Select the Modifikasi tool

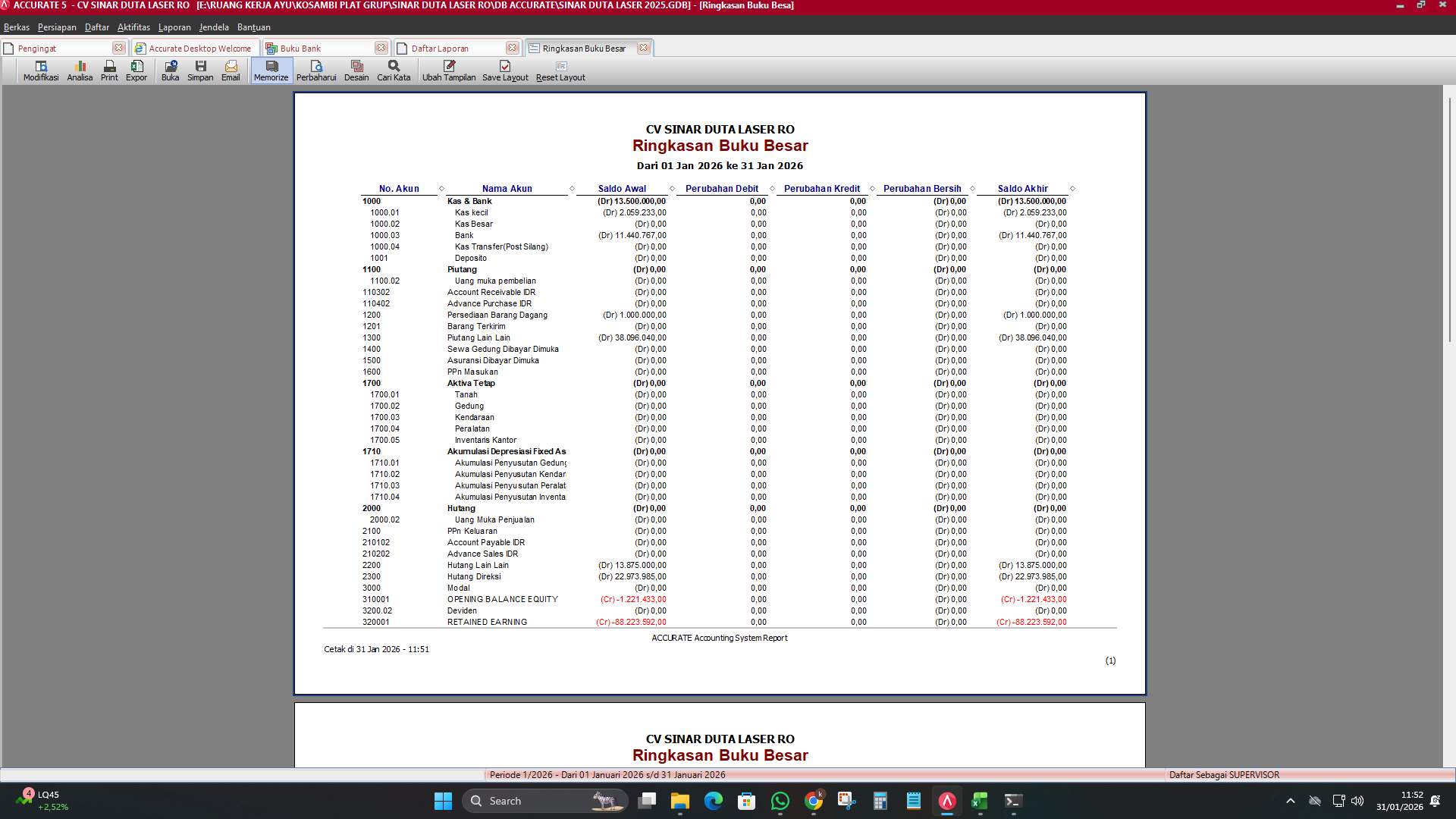coord(40,71)
